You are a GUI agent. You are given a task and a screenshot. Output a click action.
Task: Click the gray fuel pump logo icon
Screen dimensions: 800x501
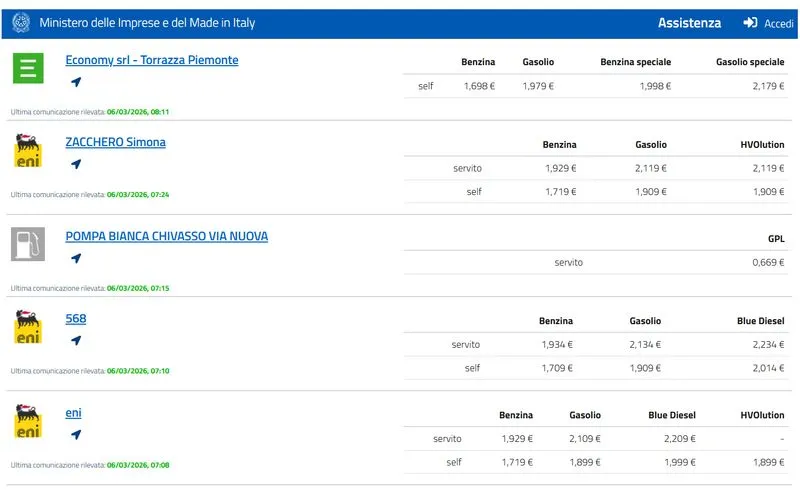28,244
